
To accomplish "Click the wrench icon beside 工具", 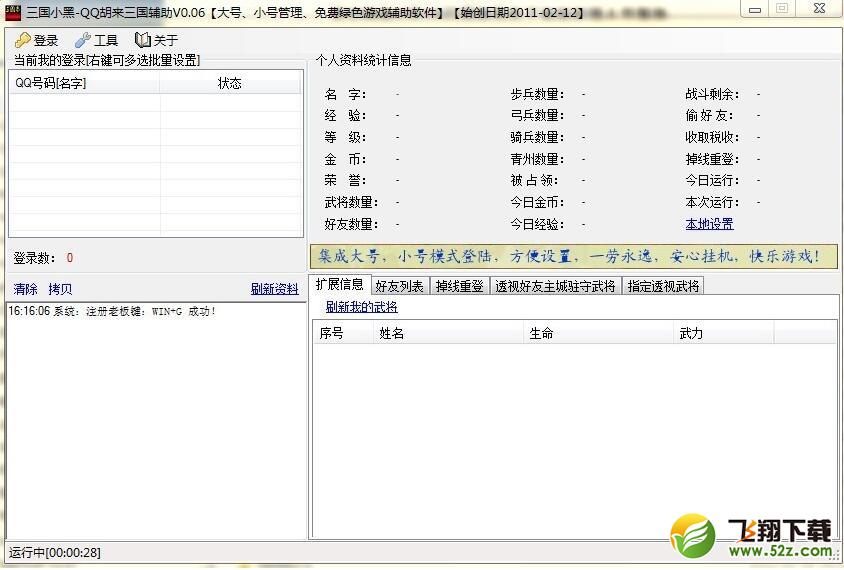I will 82,40.
